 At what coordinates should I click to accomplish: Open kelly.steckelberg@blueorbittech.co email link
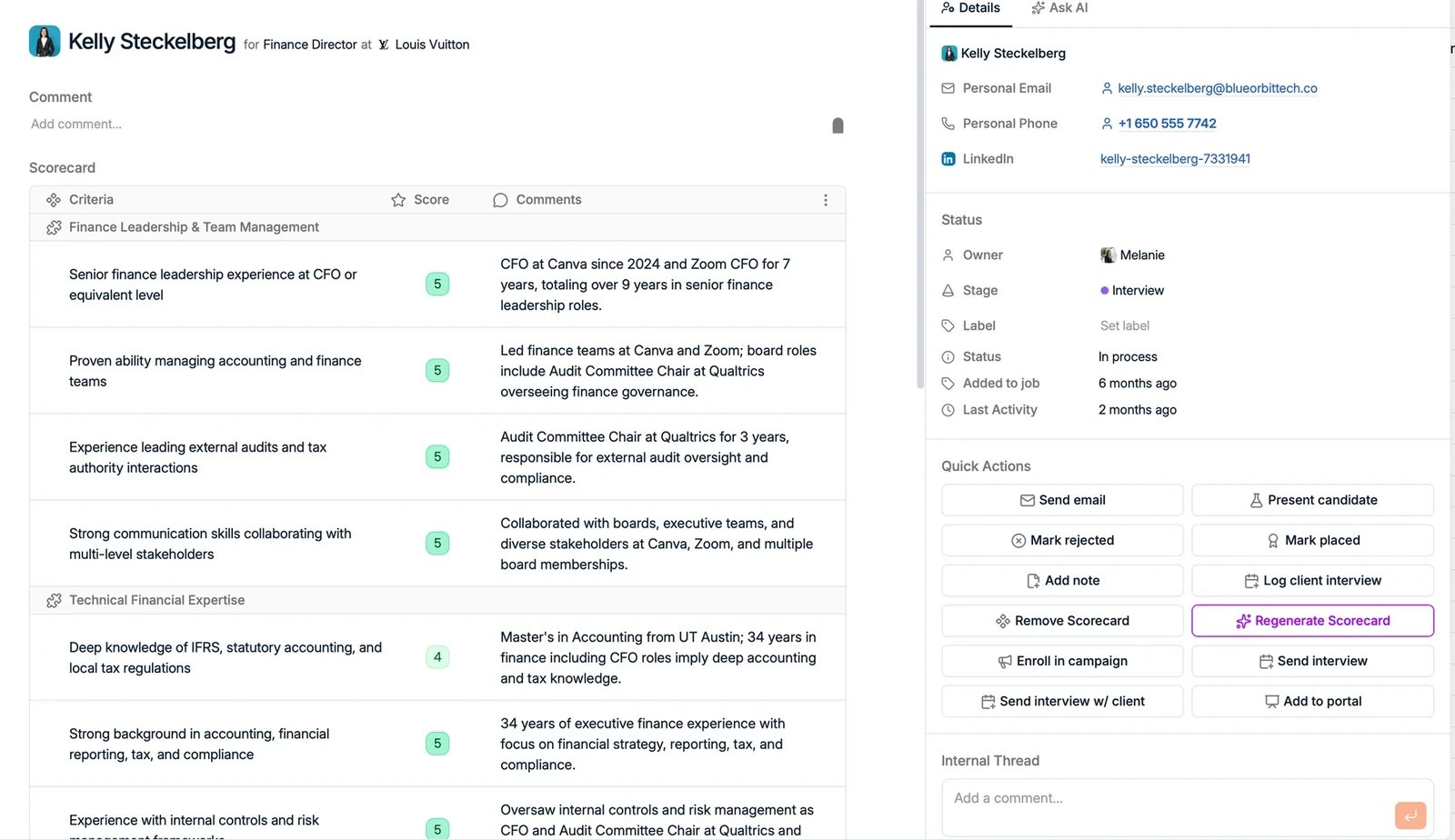pos(1218,88)
